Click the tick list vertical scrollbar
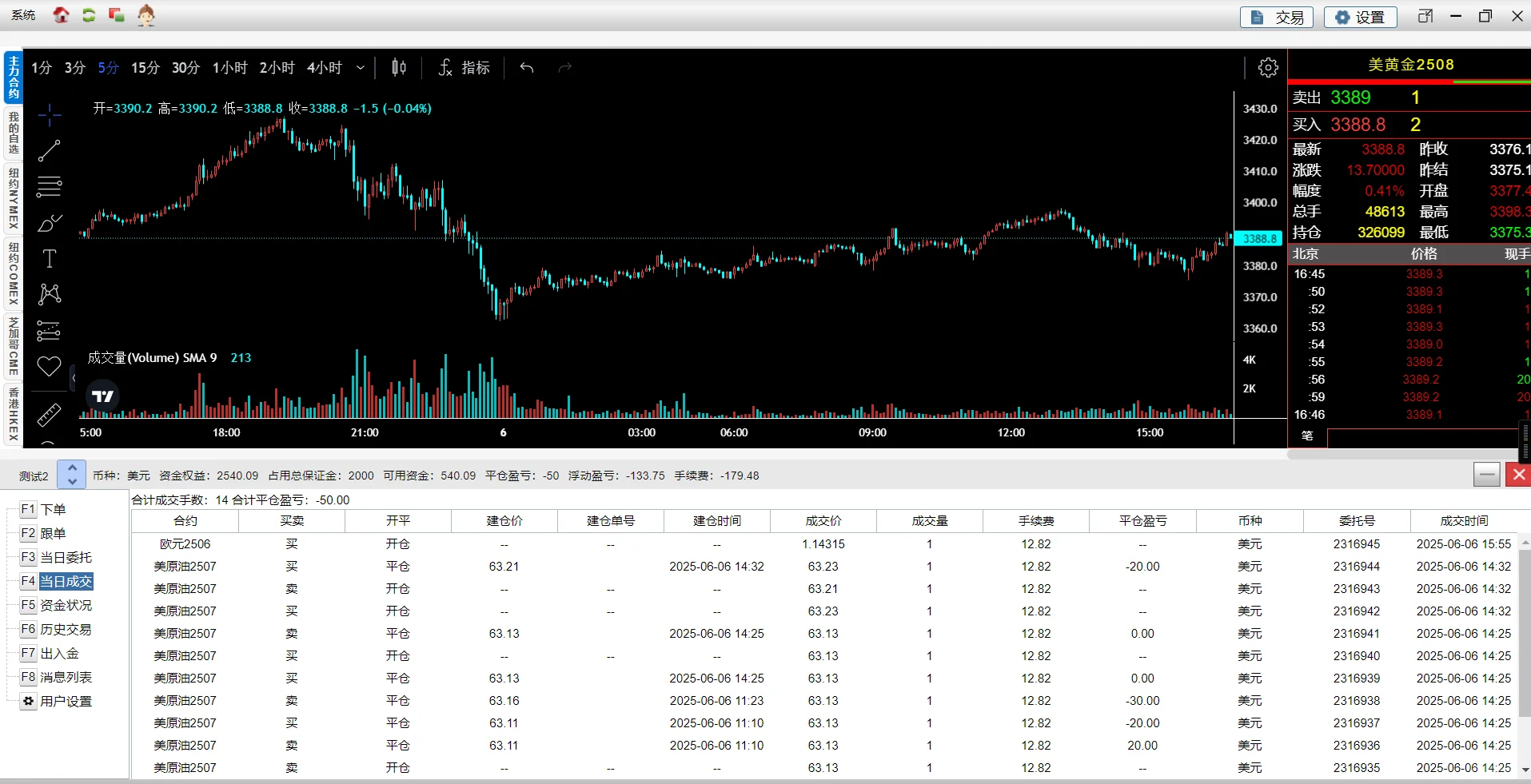The width and height of the screenshot is (1531, 784). (1525, 442)
